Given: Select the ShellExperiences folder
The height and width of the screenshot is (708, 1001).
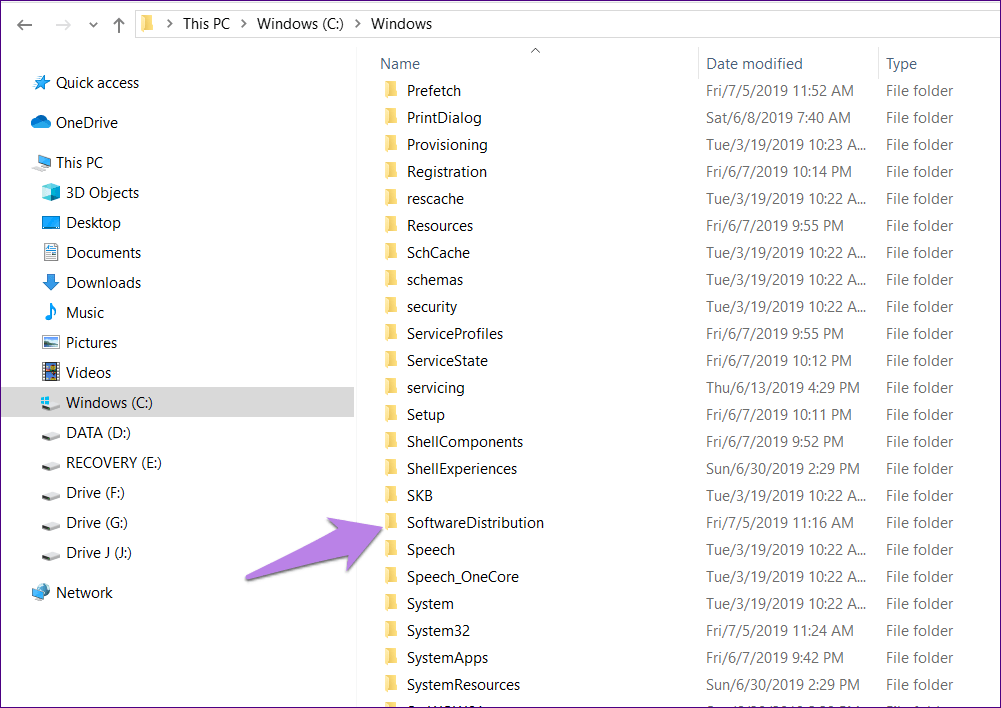Looking at the screenshot, I should click(462, 469).
